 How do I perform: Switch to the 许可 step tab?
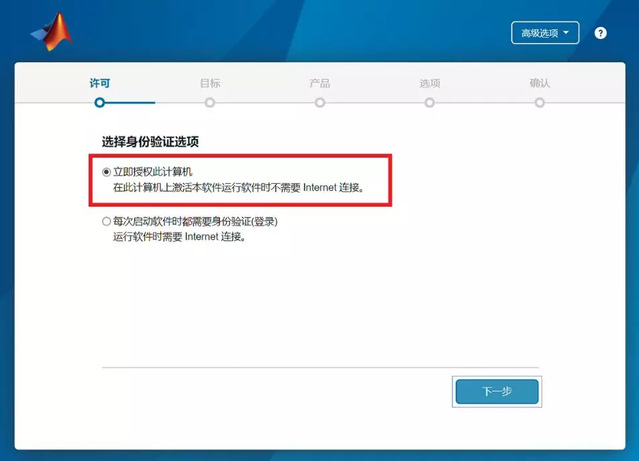100,83
